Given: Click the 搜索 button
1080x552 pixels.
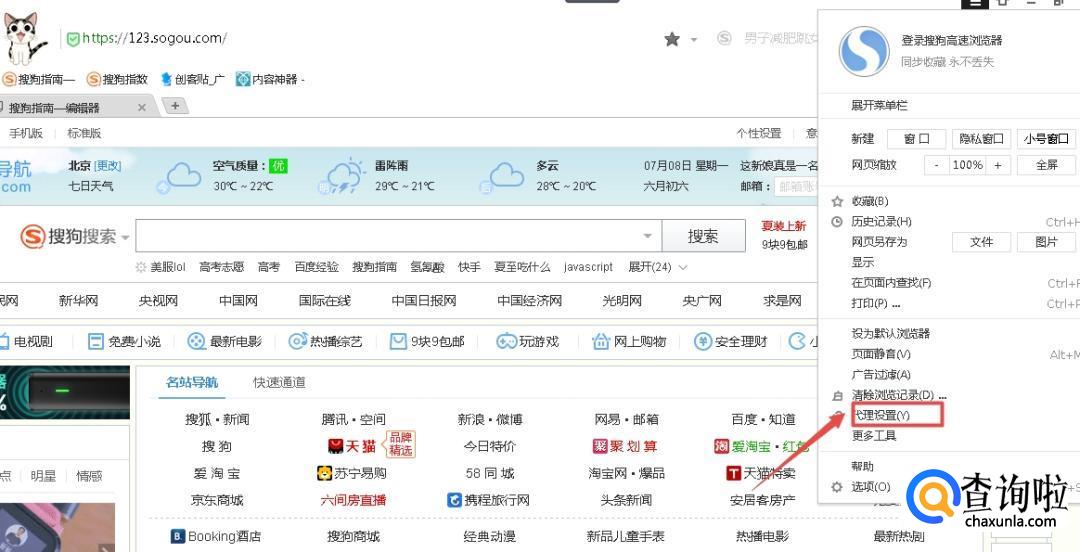Looking at the screenshot, I should click(703, 236).
